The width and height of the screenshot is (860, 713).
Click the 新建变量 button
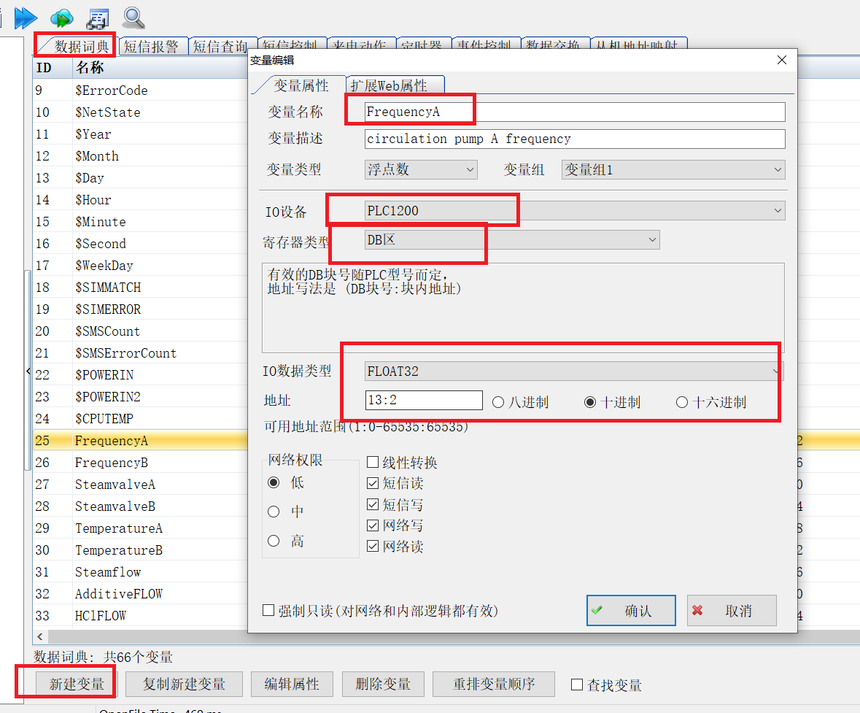[77, 684]
